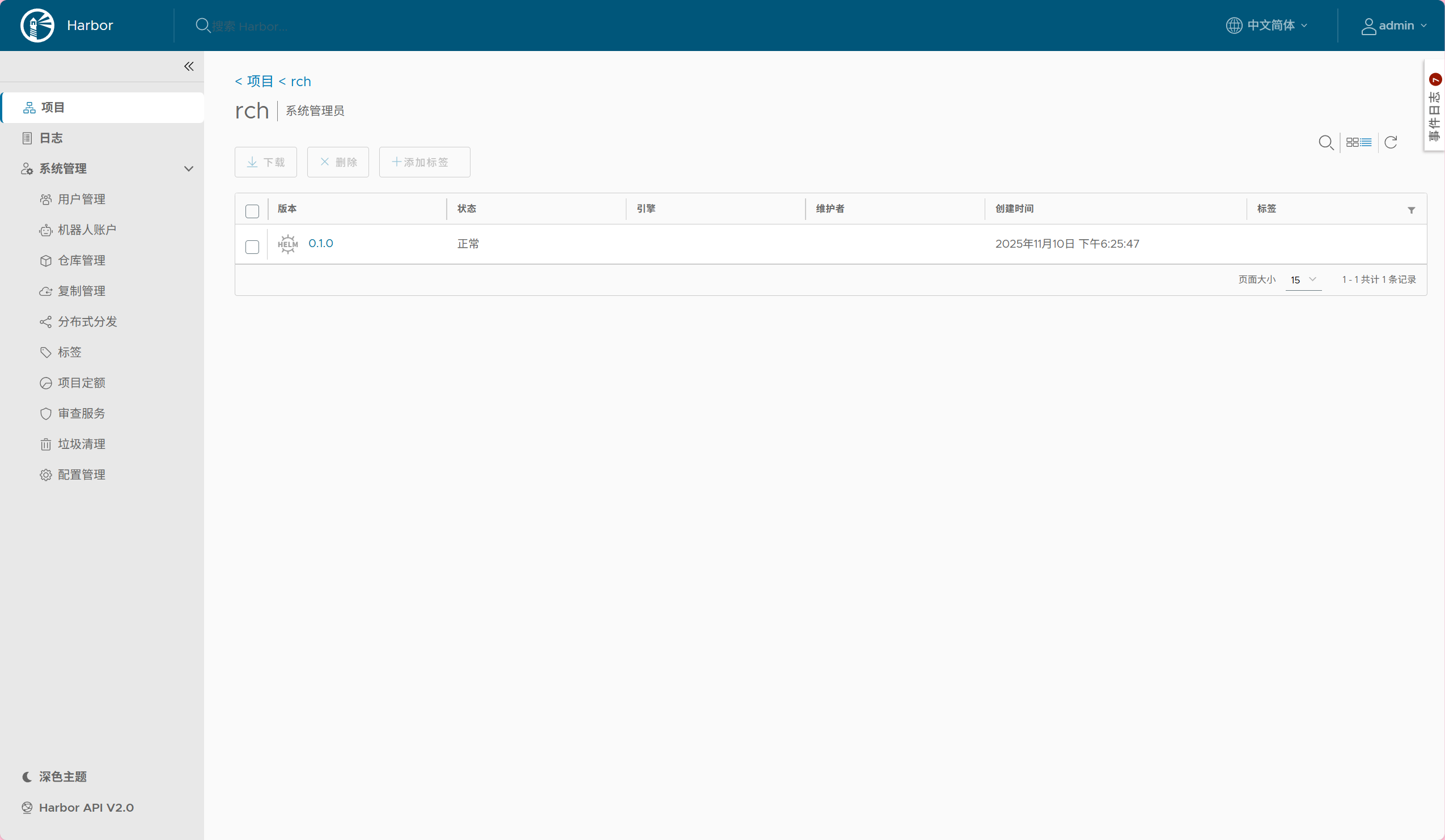Check the 0.1.0 version row checkbox

(252, 247)
